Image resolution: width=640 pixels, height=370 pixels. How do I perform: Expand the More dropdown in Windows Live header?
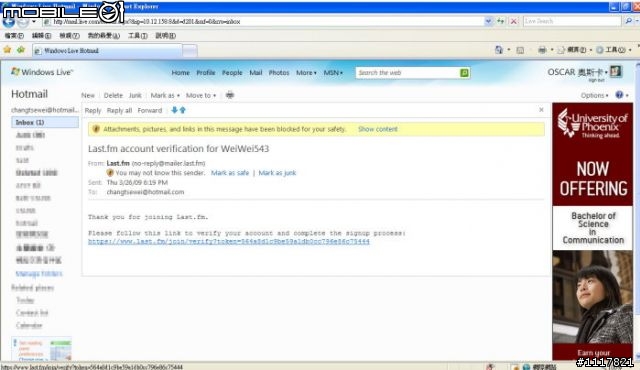[x=306, y=73]
